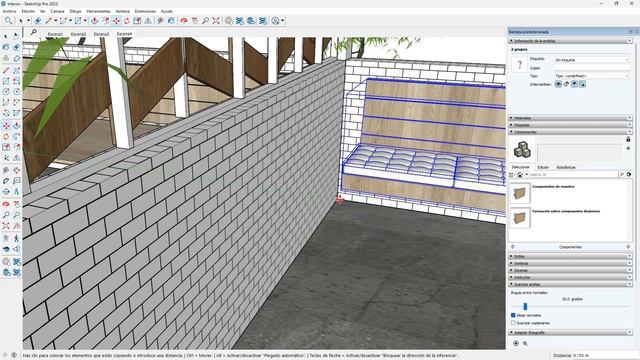Activate the Scale tool in the top toolbar

pos(138,20)
